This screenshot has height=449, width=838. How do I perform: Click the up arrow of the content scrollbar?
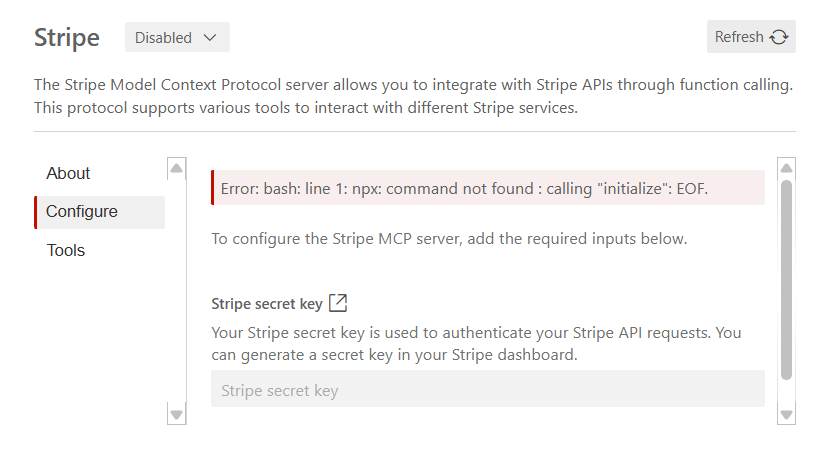coord(786,168)
